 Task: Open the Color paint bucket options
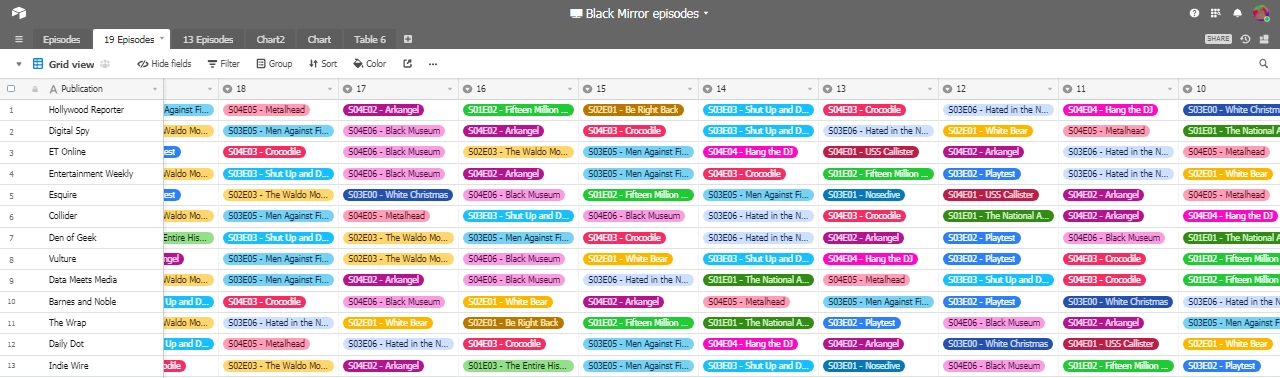(370, 64)
